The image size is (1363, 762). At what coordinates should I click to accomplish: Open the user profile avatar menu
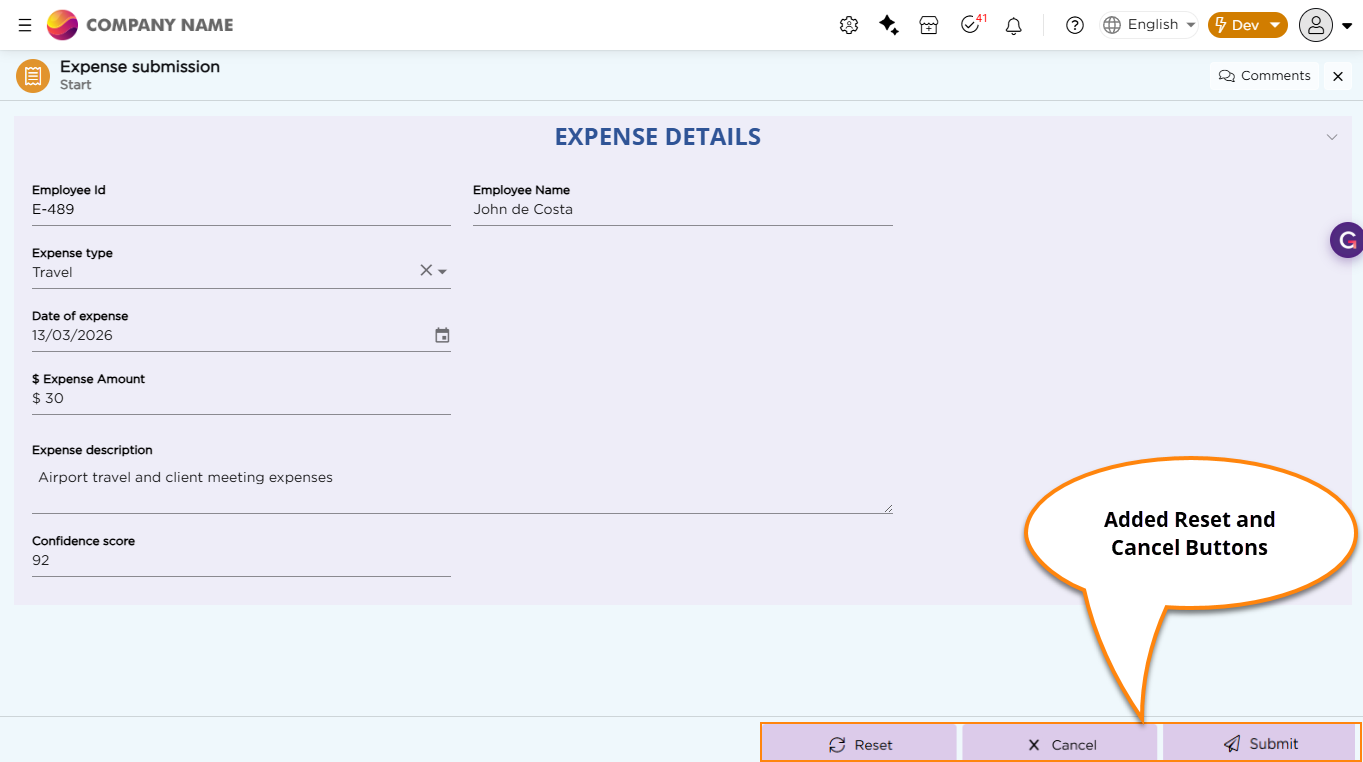click(1325, 25)
